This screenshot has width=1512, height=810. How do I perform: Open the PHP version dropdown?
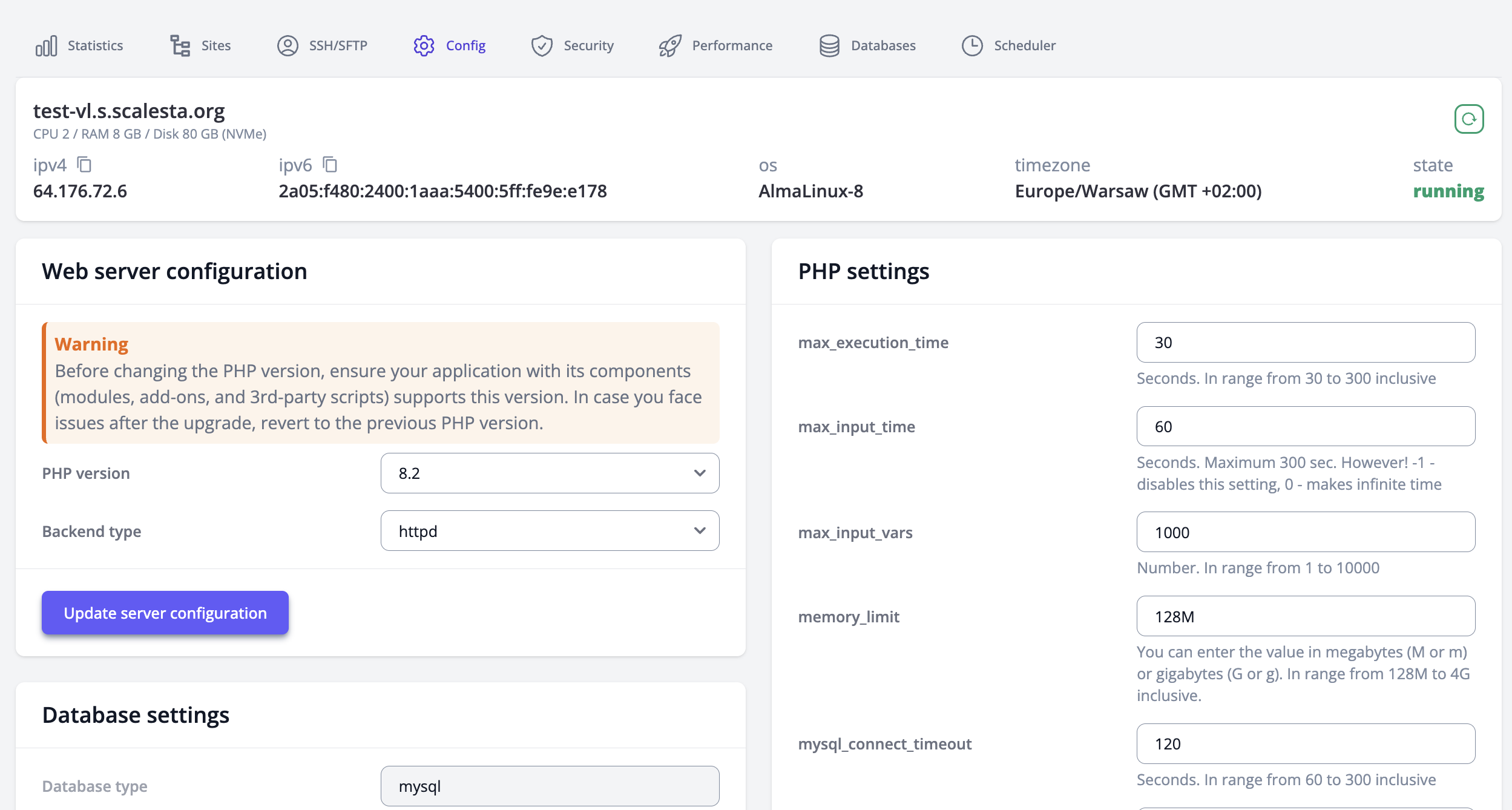550,473
